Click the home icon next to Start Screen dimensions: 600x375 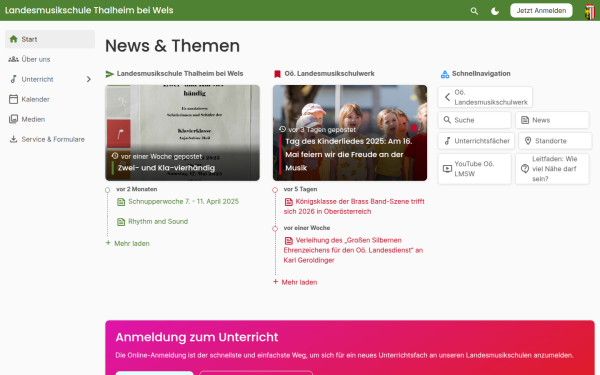point(13,39)
